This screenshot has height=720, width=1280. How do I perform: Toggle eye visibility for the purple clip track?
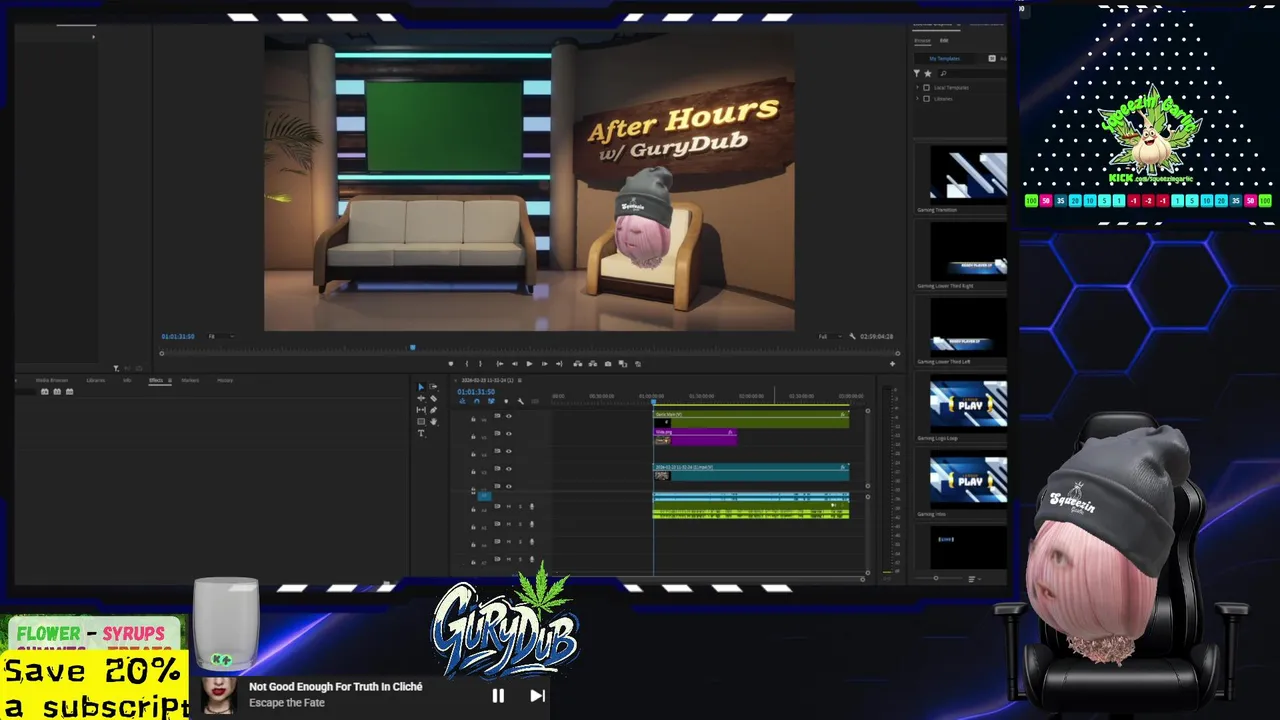[x=509, y=434]
